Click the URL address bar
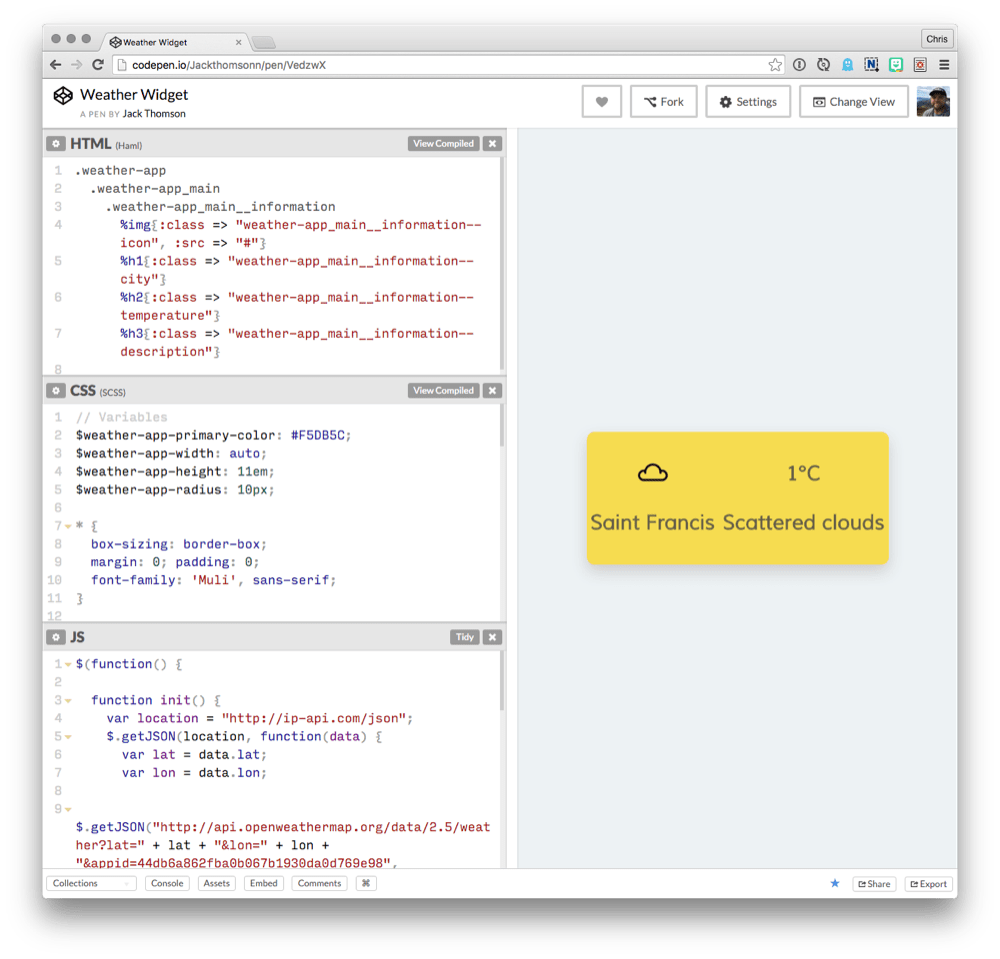Image resolution: width=1000 pixels, height=959 pixels. 400,64
